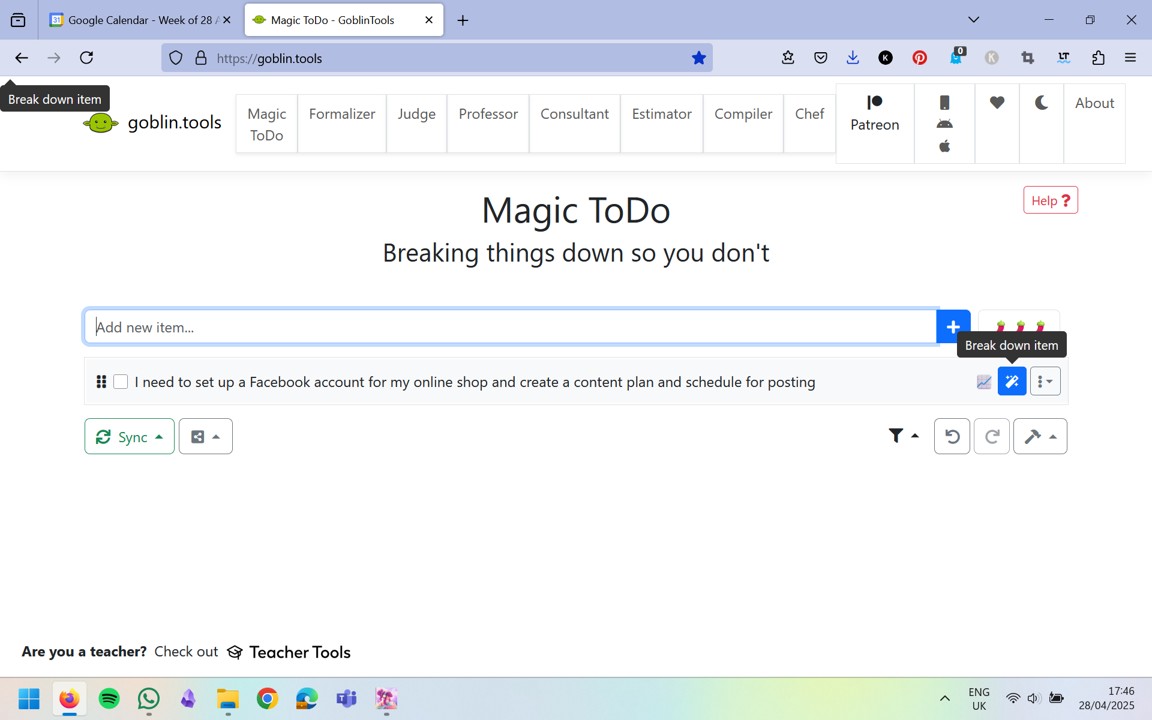The height and width of the screenshot is (720, 1152).
Task: Click the estimate chart icon on the task
Action: [x=984, y=381]
